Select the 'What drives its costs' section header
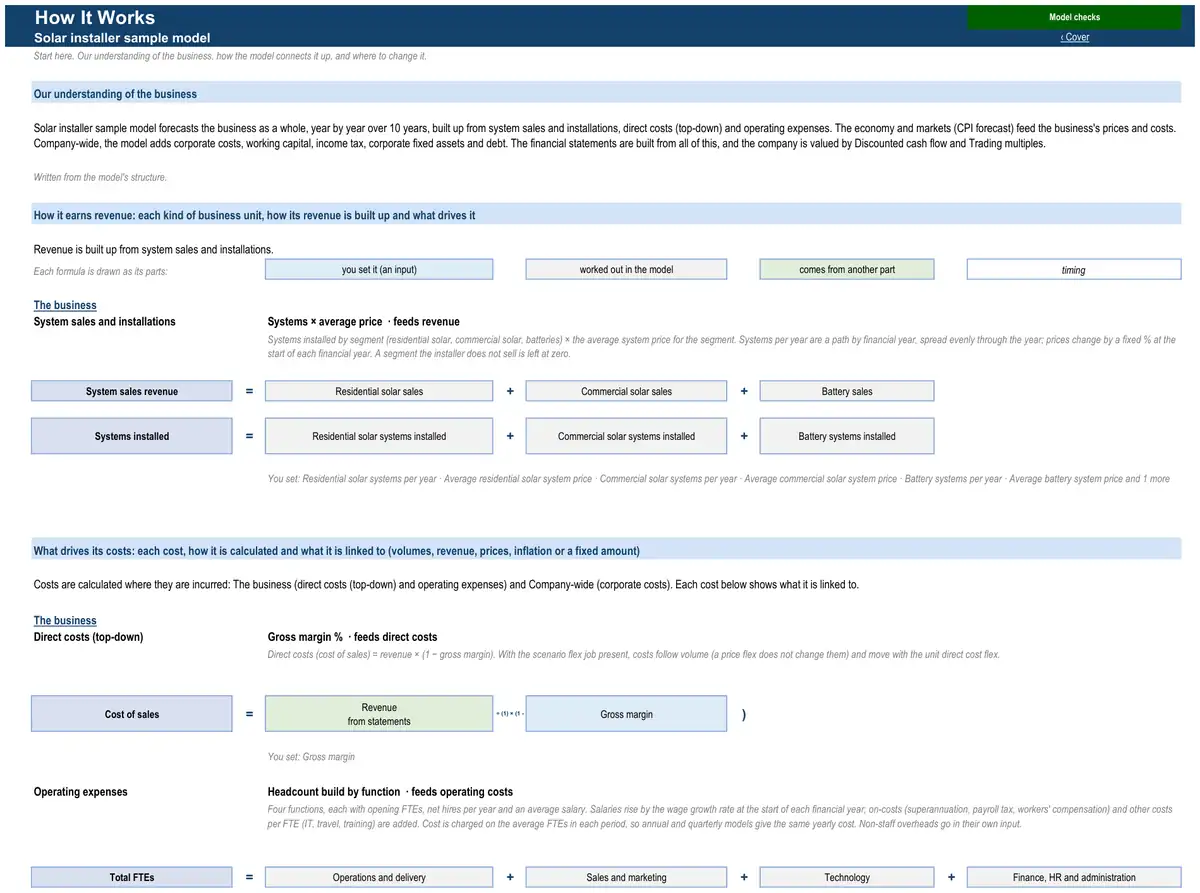This screenshot has width=1200, height=893. coord(606,551)
